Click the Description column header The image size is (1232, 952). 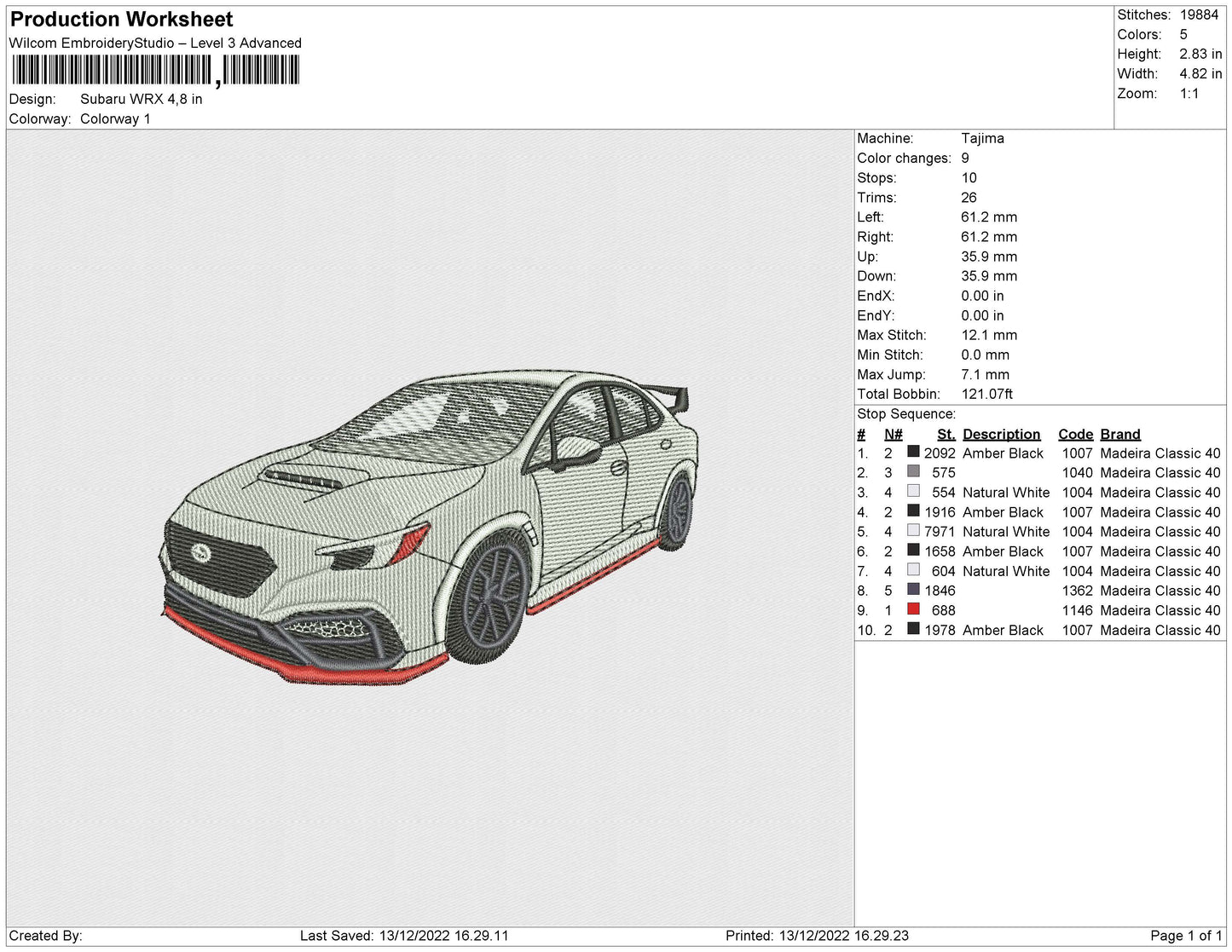(1001, 434)
